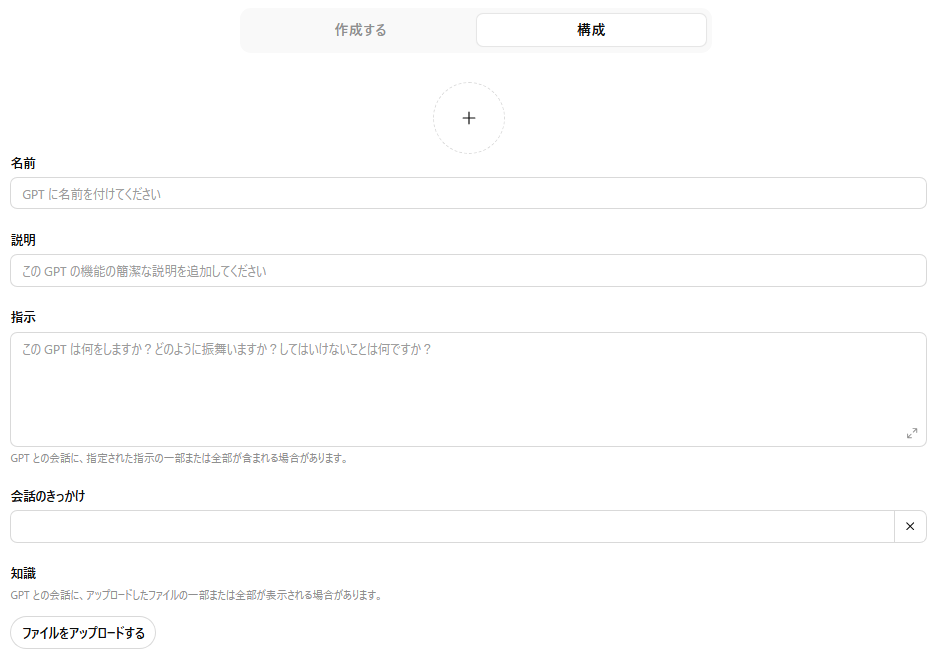Viewport: 935px width, 654px height.
Task: Switch to the 作成する tab
Action: [x=360, y=30]
